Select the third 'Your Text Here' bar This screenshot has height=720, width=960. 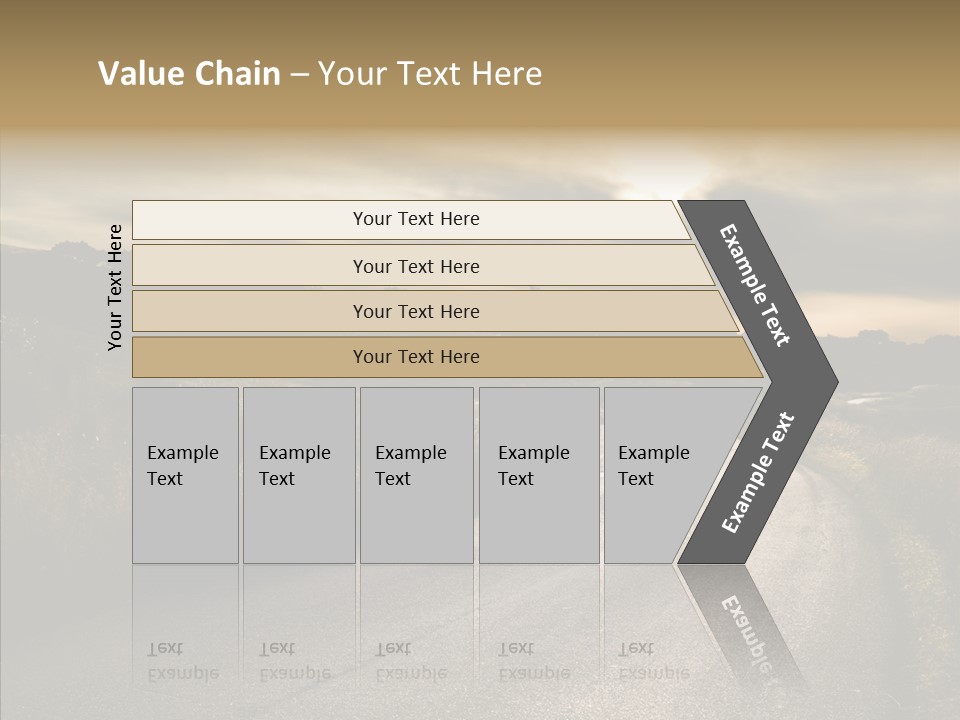[415, 311]
